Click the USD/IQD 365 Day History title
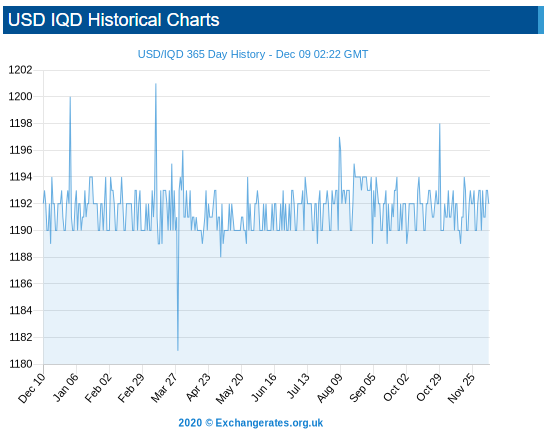This screenshot has height=436, width=544. point(253,54)
